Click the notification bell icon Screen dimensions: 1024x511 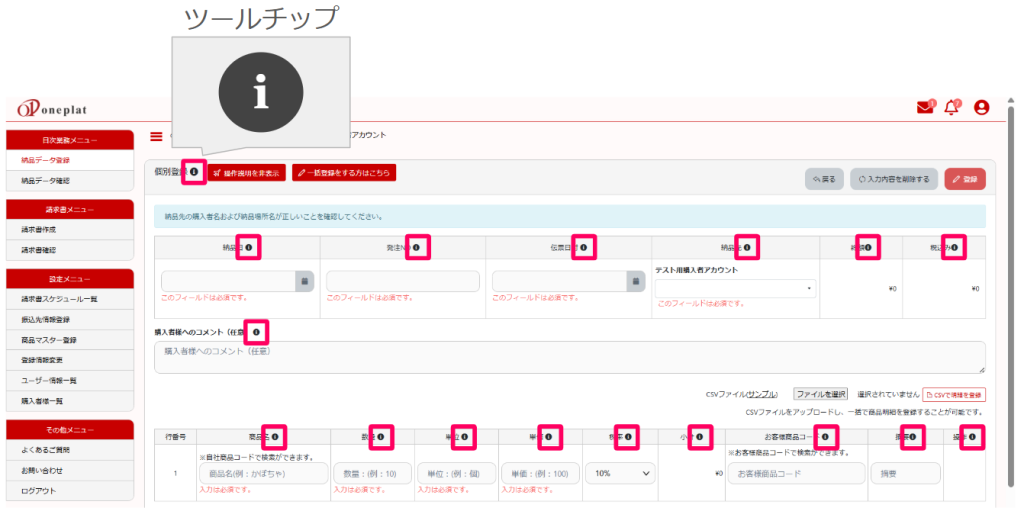(x=951, y=108)
